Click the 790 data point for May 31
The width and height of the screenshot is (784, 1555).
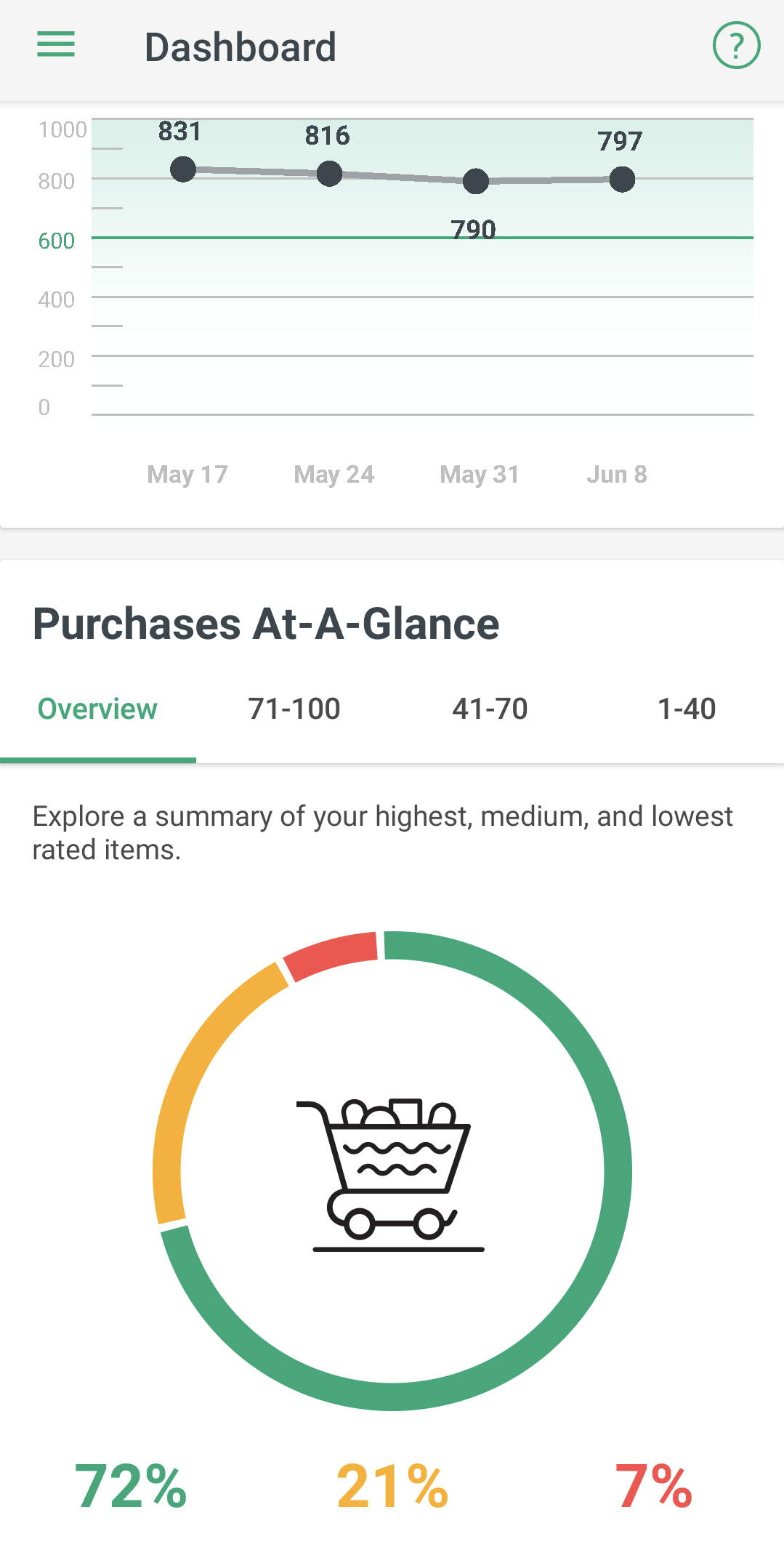476,181
